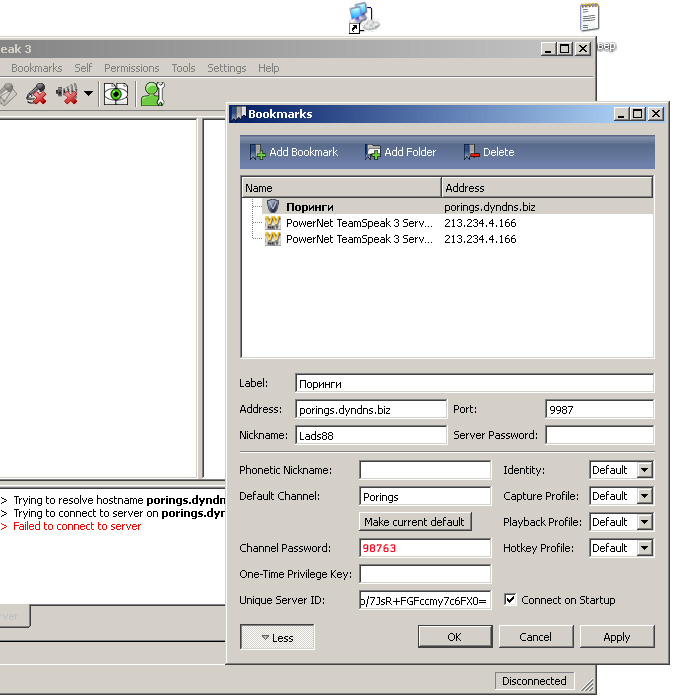This screenshot has width=700, height=700.
Task: Open the Permissions menu
Action: 132,68
